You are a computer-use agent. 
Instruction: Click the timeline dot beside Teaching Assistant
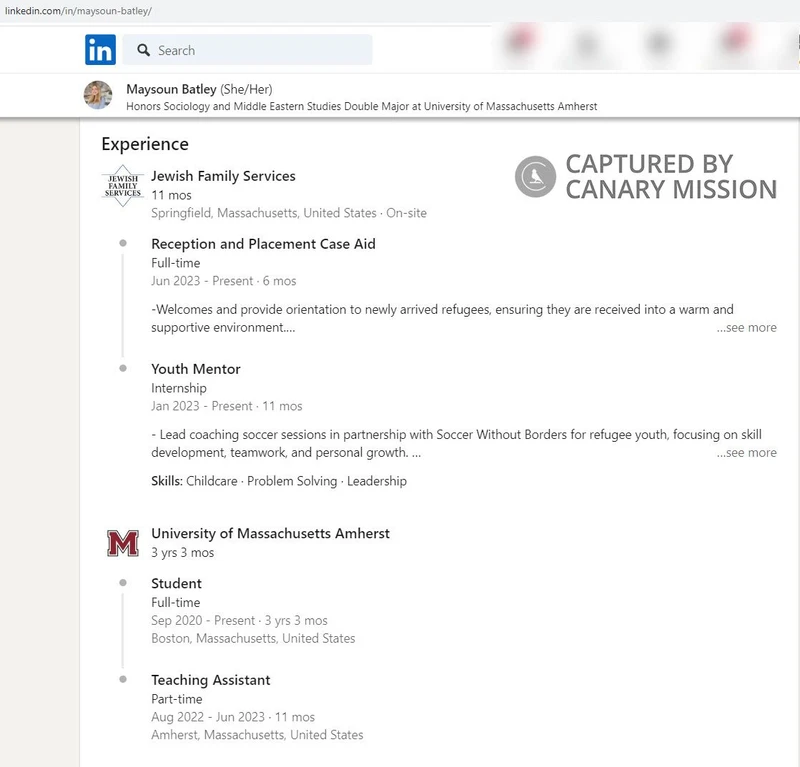[x=123, y=678]
